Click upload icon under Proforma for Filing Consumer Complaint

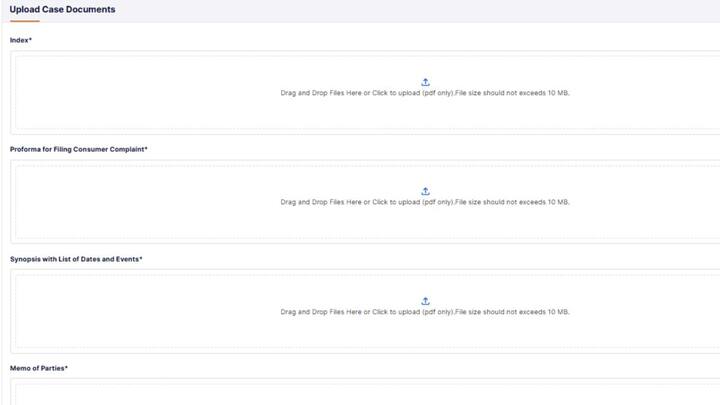click(425, 191)
